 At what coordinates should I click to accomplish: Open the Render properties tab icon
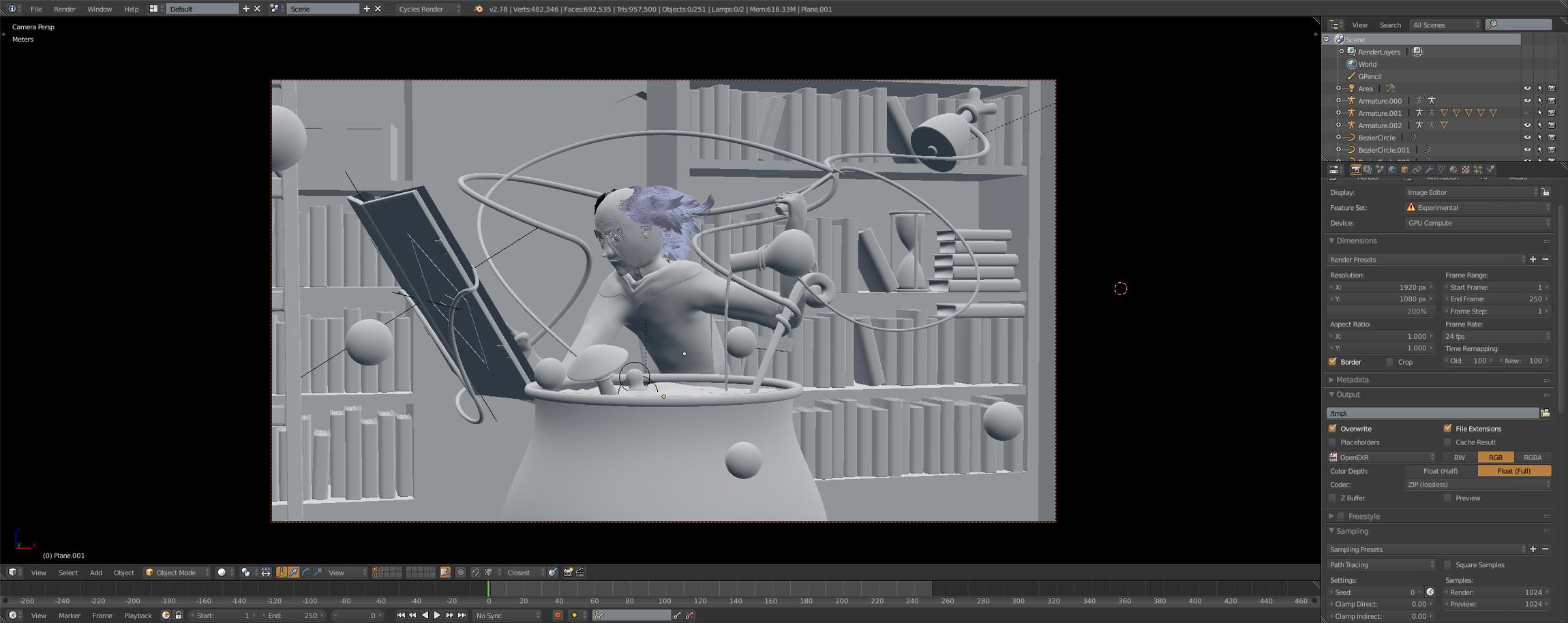pos(1356,170)
